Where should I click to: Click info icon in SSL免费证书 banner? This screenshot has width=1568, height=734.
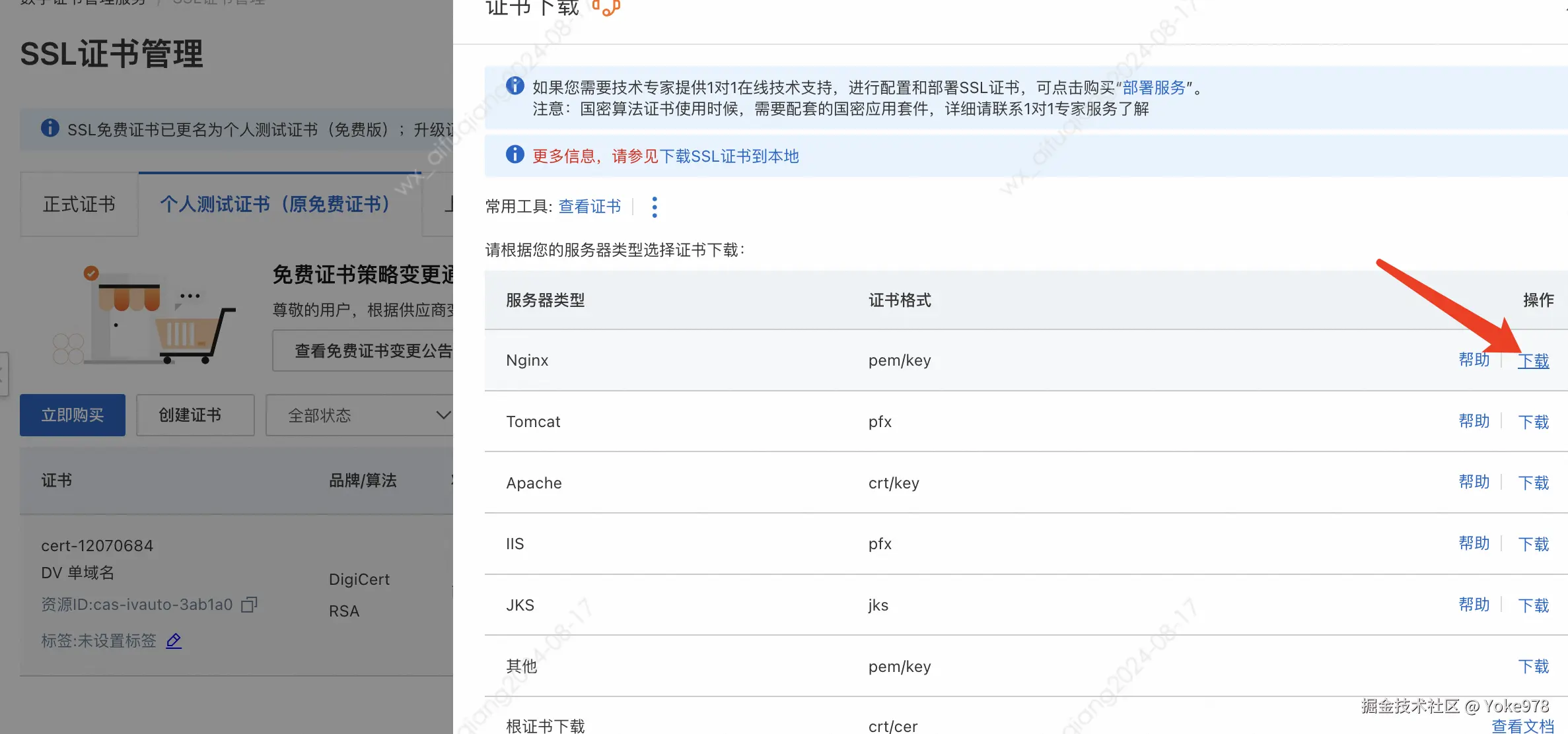pos(50,128)
